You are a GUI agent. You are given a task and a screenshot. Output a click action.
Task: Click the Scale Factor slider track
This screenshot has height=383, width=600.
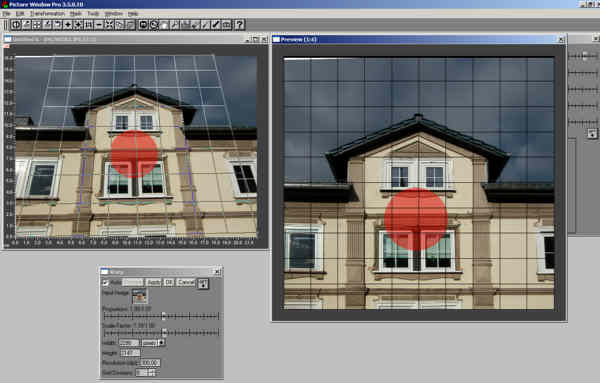[161, 332]
